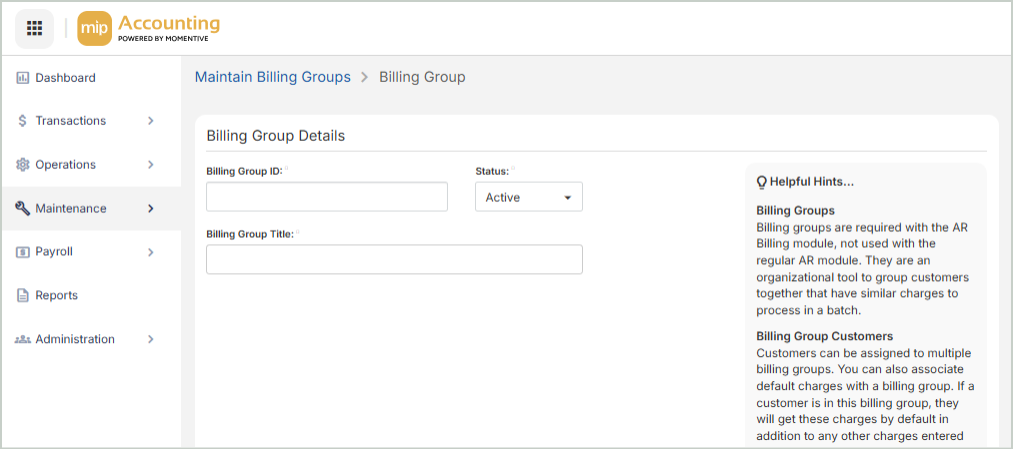Image resolution: width=1013 pixels, height=449 pixels.
Task: Click the Dashboard chart icon
Action: (22, 78)
